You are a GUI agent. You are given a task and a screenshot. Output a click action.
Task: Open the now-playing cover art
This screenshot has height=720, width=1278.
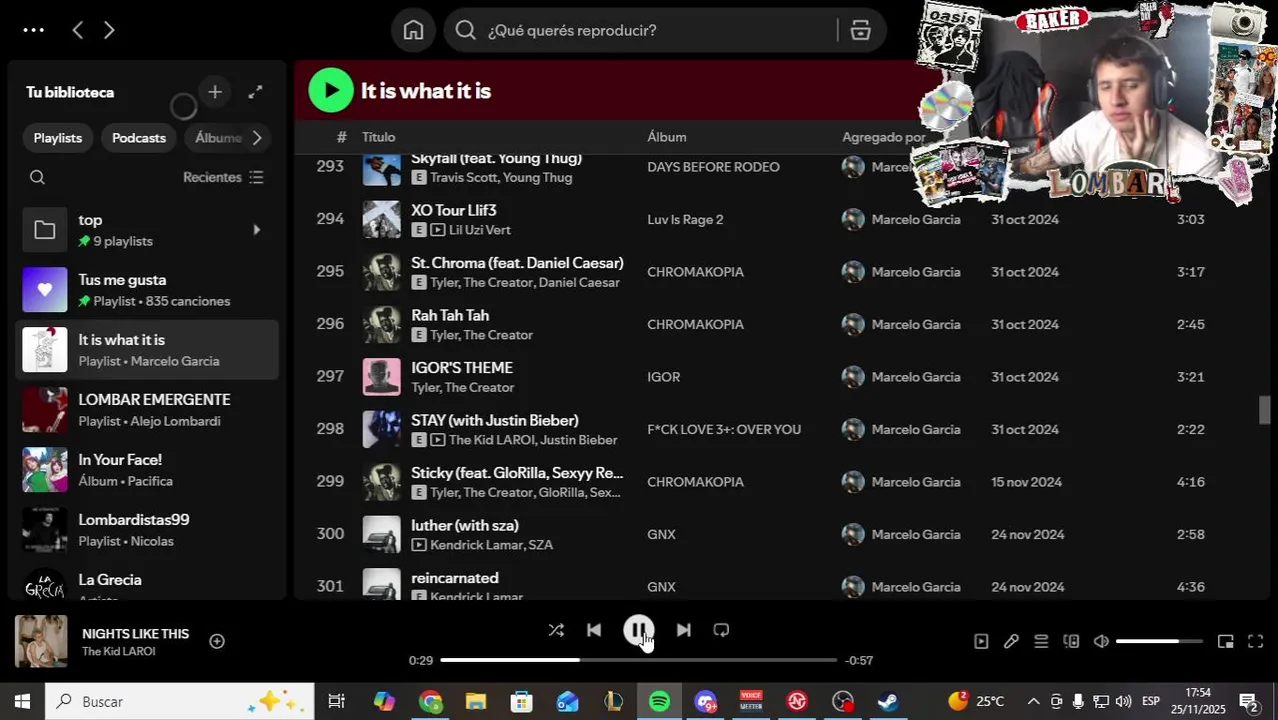pos(41,641)
